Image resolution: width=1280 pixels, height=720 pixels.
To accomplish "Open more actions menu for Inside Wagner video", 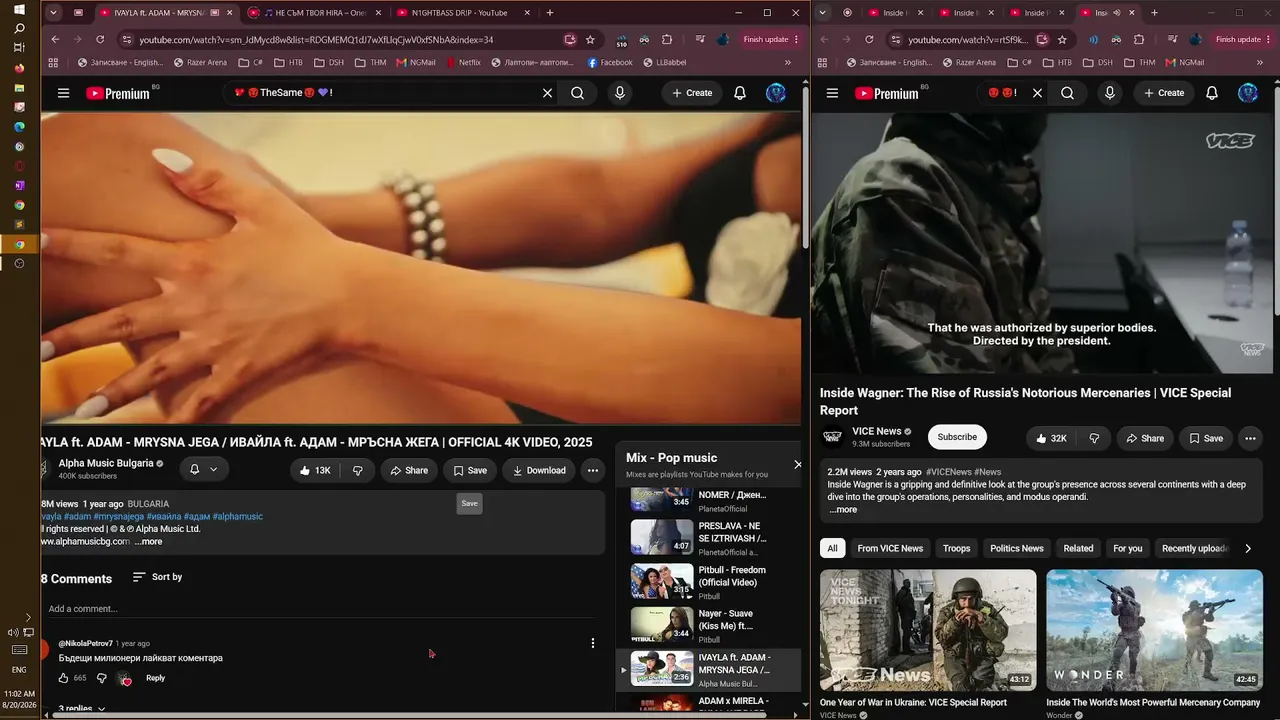I will point(1250,438).
